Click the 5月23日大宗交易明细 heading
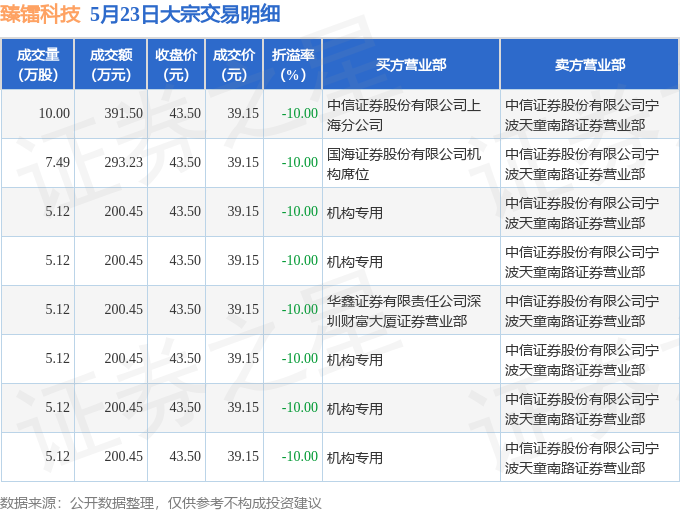The image size is (680, 512). (x=185, y=14)
